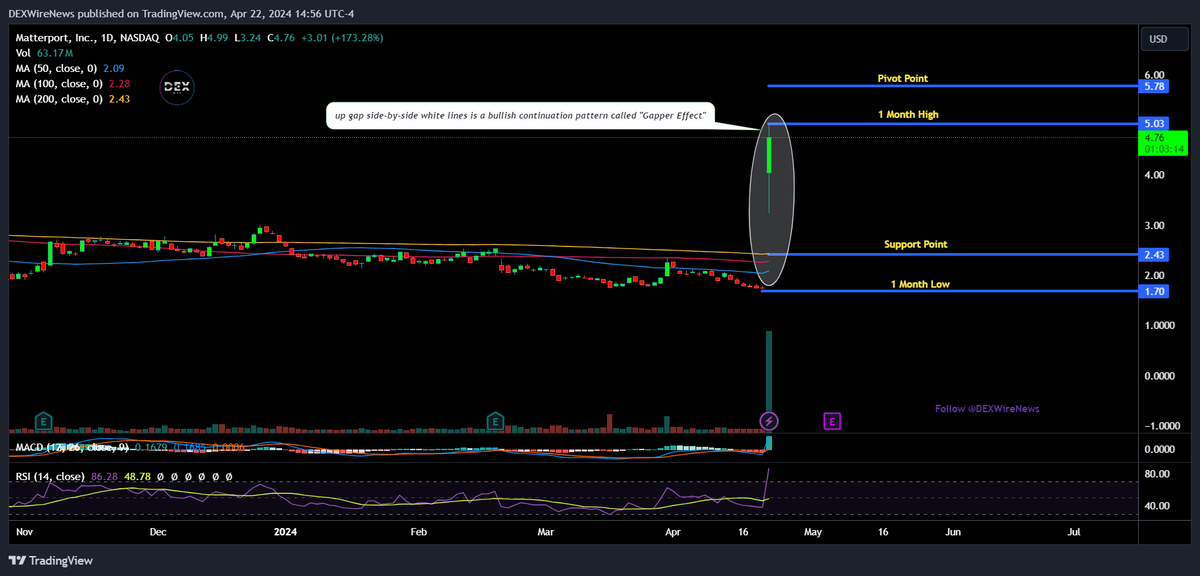Click the Mar label on time axis
Screen dimensions: 1200x576
(546, 533)
